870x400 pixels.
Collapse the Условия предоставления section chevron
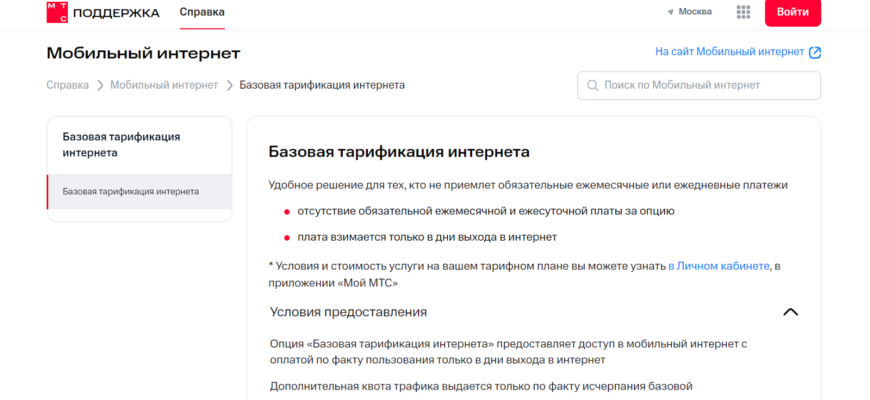click(x=790, y=312)
